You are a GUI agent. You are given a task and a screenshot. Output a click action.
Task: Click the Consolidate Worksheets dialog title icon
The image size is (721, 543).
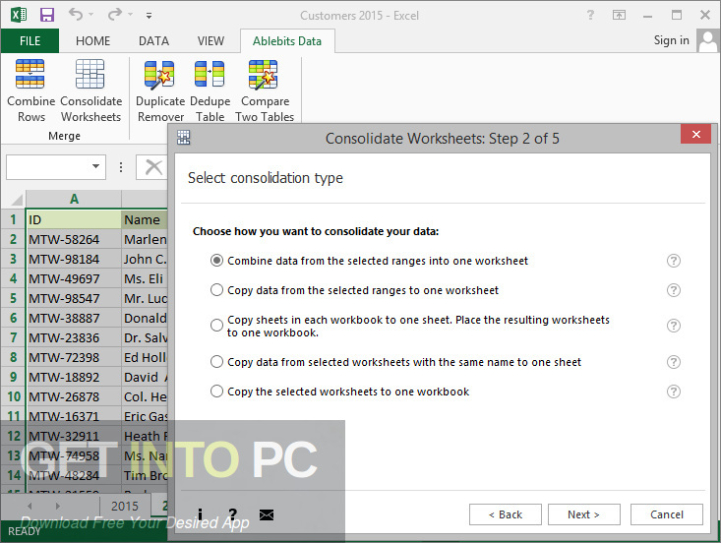(183, 137)
